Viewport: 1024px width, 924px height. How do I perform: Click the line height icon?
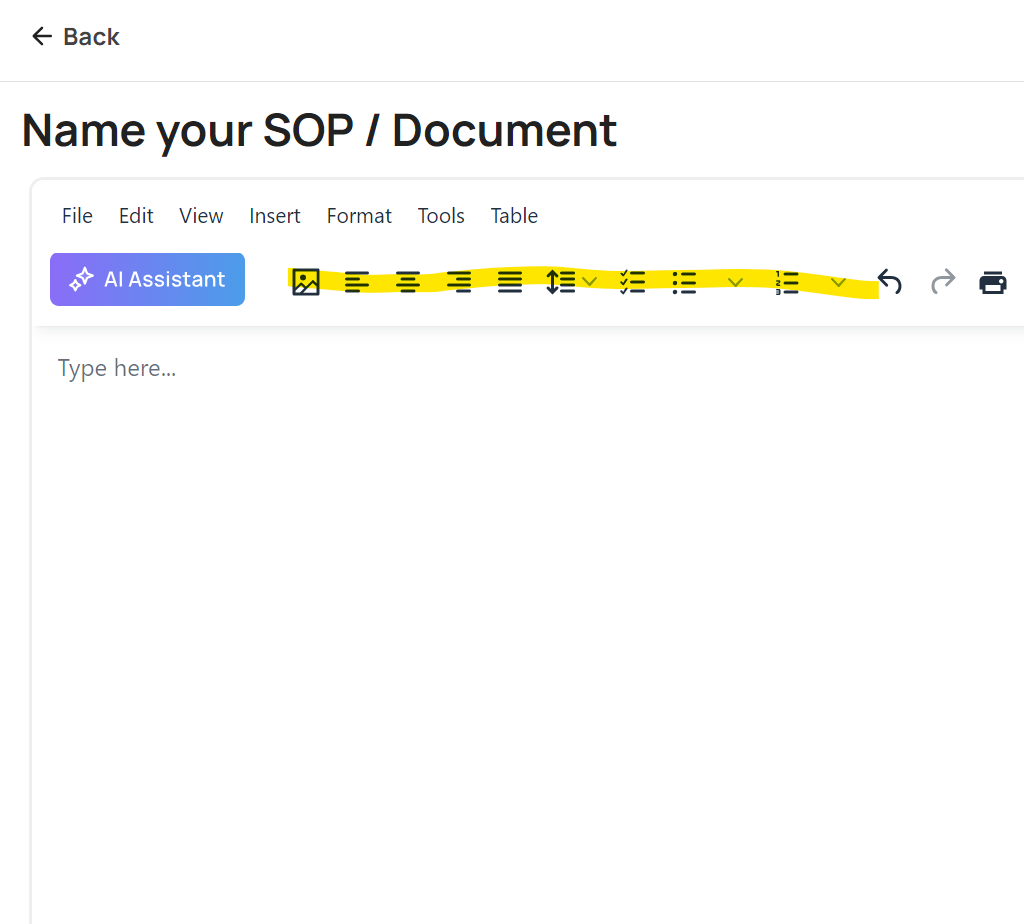point(561,282)
